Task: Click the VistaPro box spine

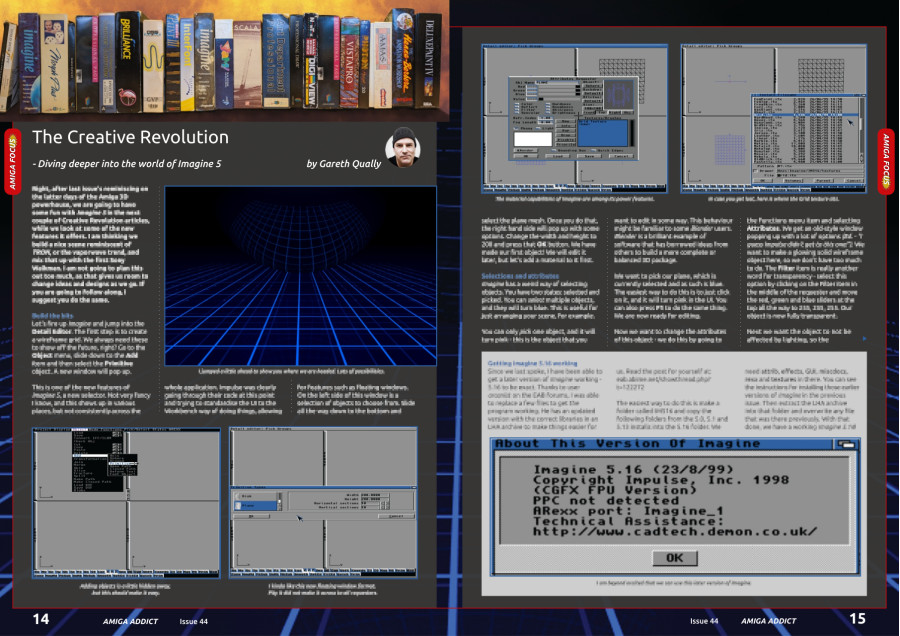Action: [x=349, y=63]
